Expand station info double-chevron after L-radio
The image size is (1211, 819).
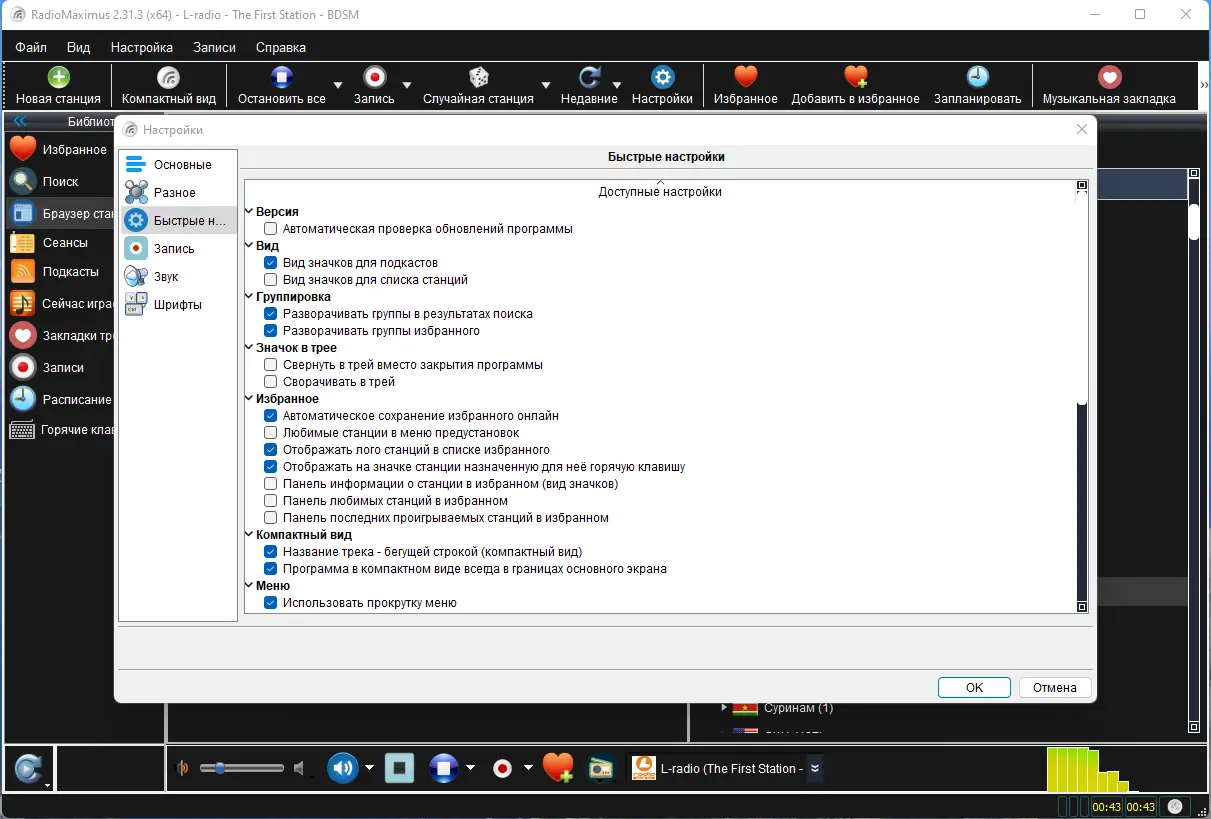pyautogui.click(x=815, y=768)
